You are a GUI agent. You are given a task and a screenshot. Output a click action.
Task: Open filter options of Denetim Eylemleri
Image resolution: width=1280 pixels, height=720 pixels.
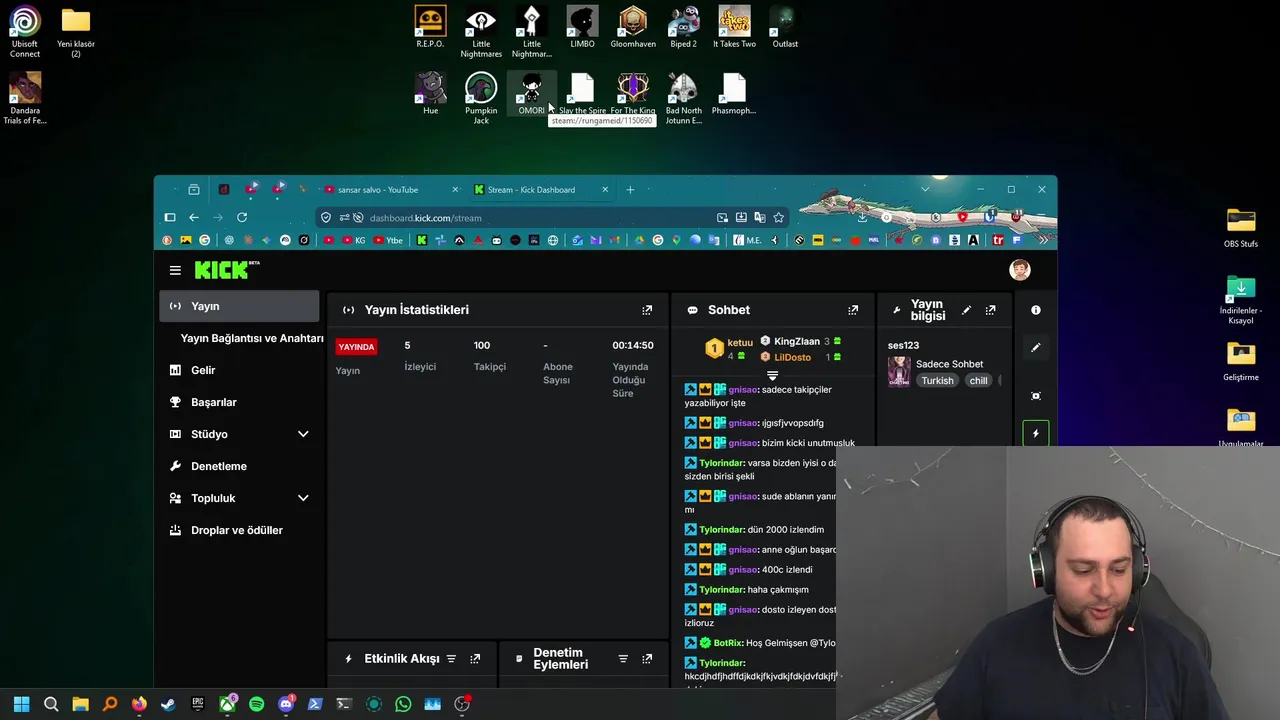[623, 659]
